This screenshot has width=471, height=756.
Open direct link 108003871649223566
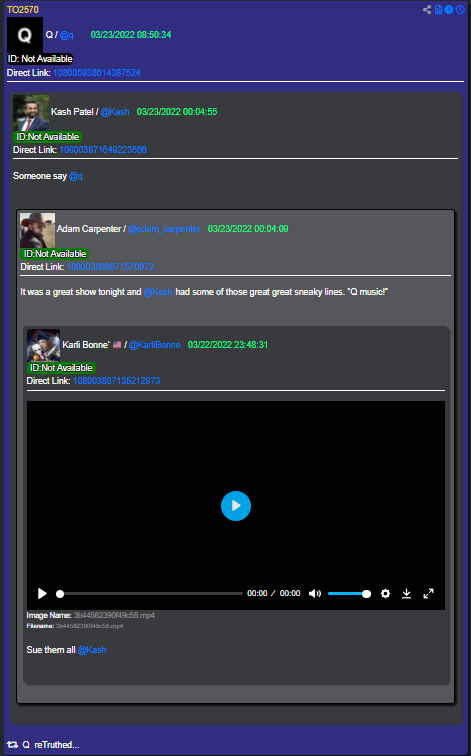[x=103, y=150]
